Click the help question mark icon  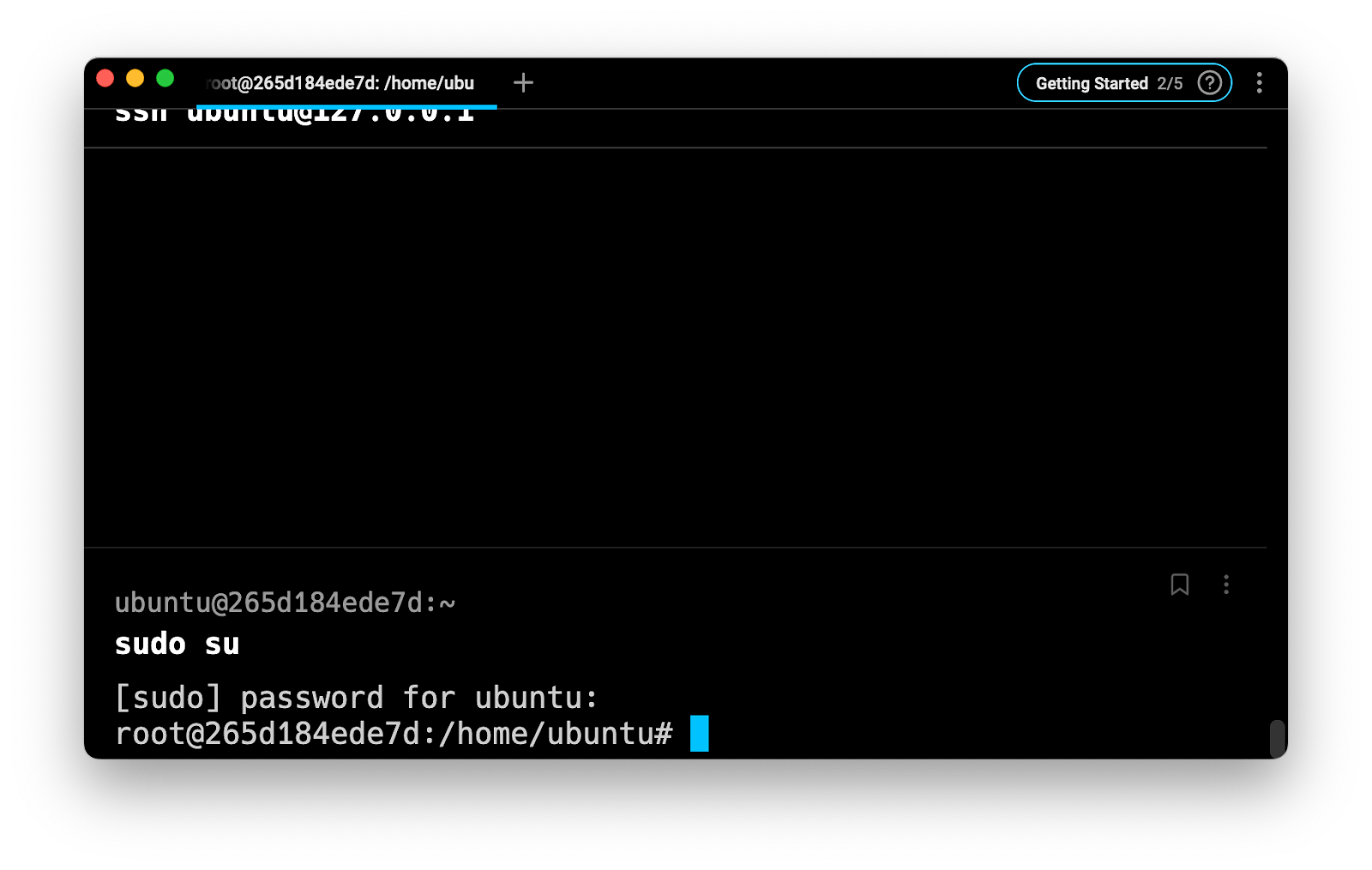pyautogui.click(x=1209, y=83)
